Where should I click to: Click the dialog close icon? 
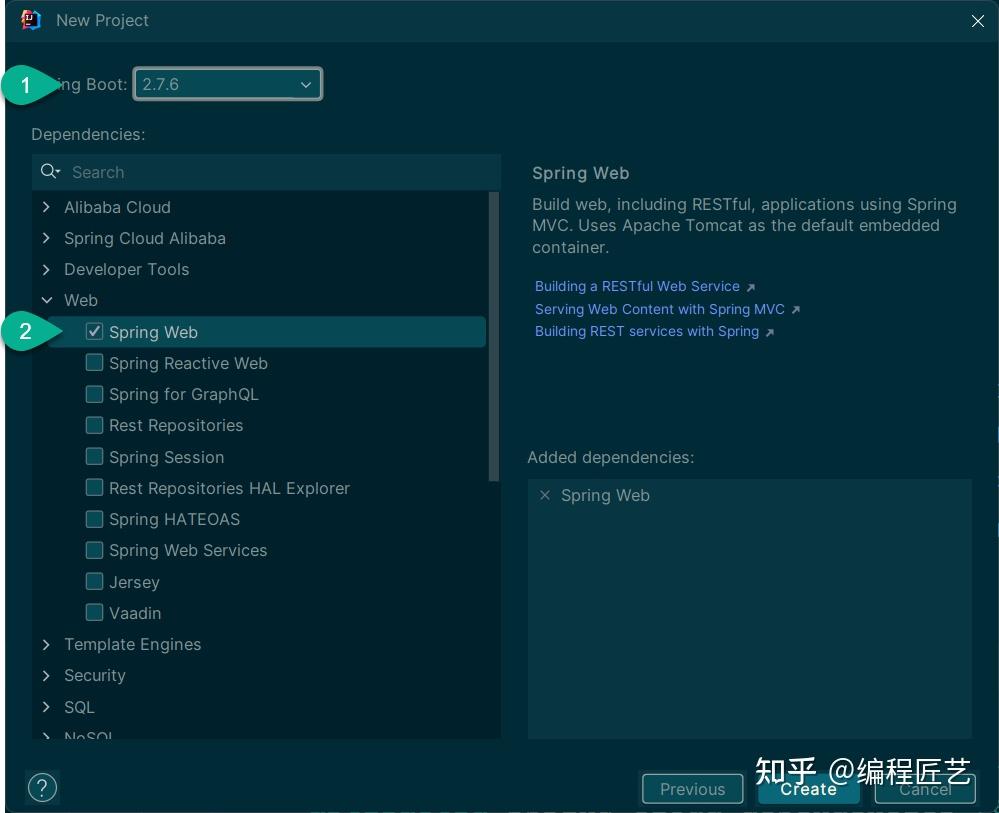[x=978, y=21]
